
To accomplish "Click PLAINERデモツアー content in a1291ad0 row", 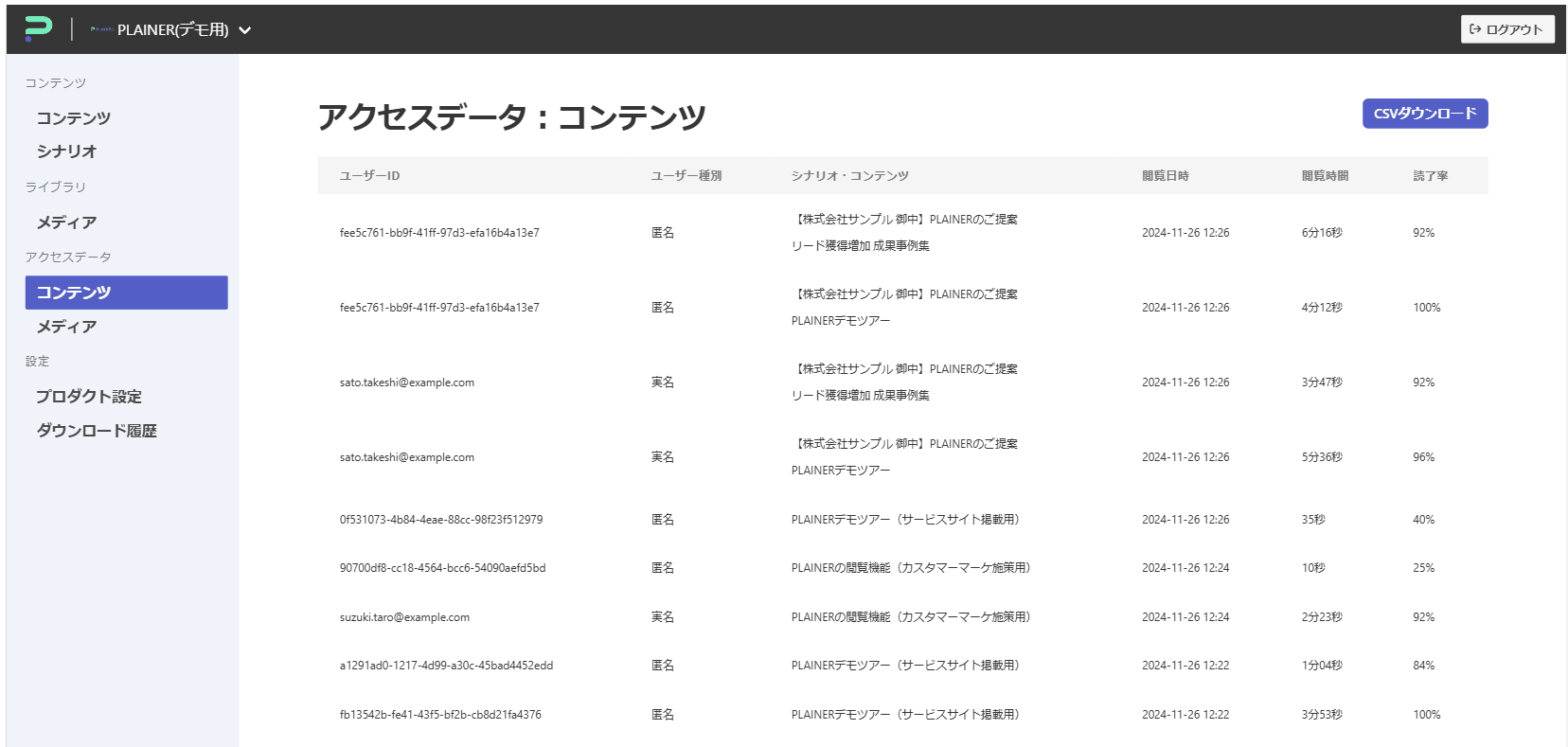I will [905, 666].
